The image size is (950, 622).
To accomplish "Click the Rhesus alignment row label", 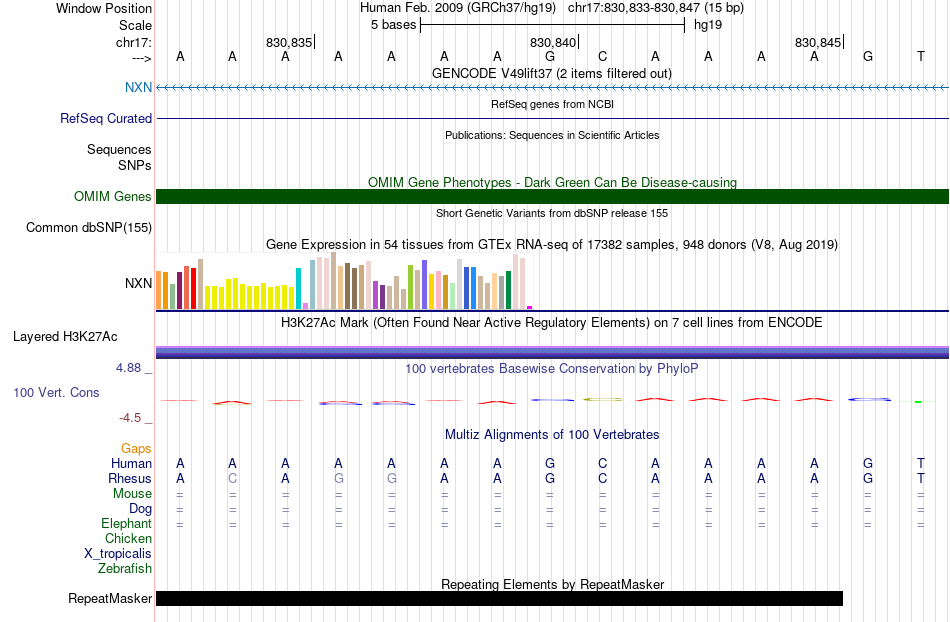I will coord(130,478).
